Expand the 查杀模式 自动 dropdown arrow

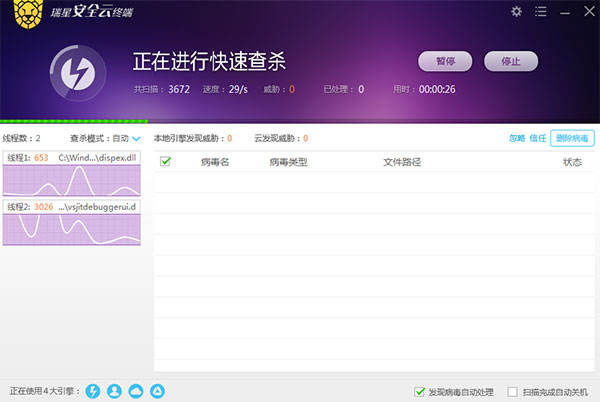(137, 138)
